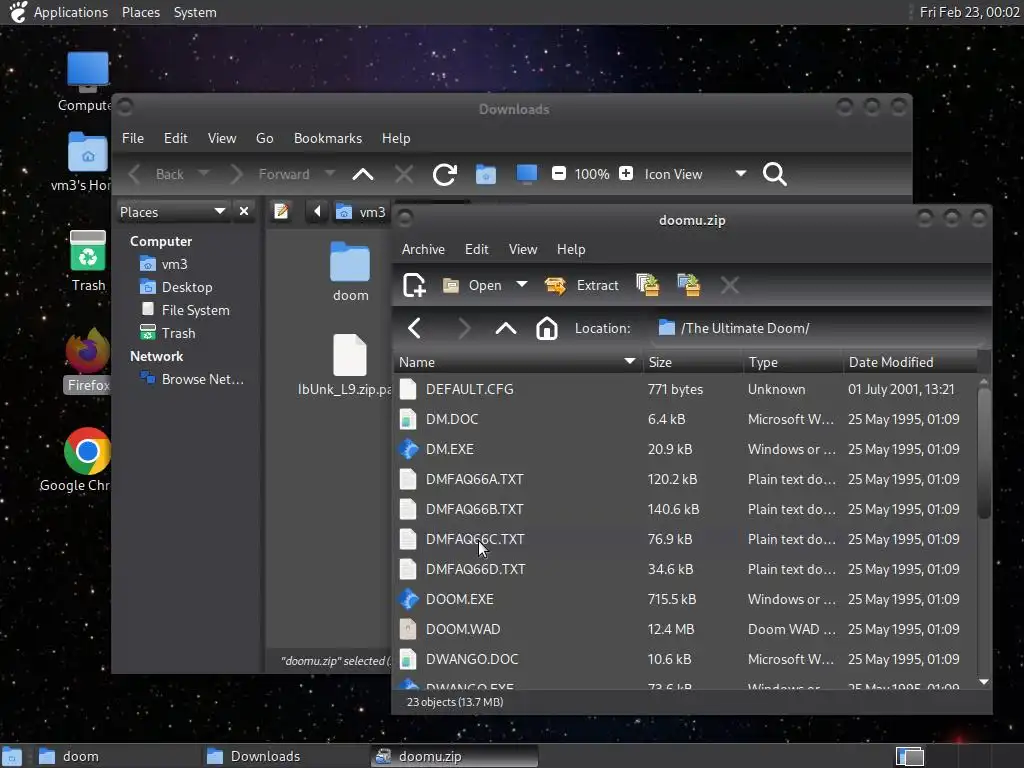This screenshot has width=1024, height=768.
Task: Select the DEFAULT.CFG file row
Action: click(686, 389)
